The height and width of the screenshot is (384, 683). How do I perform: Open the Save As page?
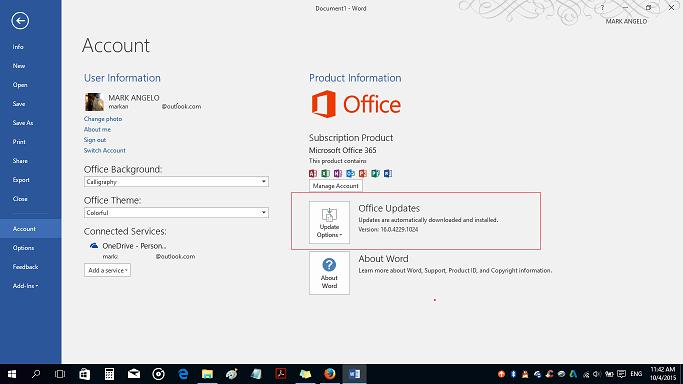coord(23,123)
